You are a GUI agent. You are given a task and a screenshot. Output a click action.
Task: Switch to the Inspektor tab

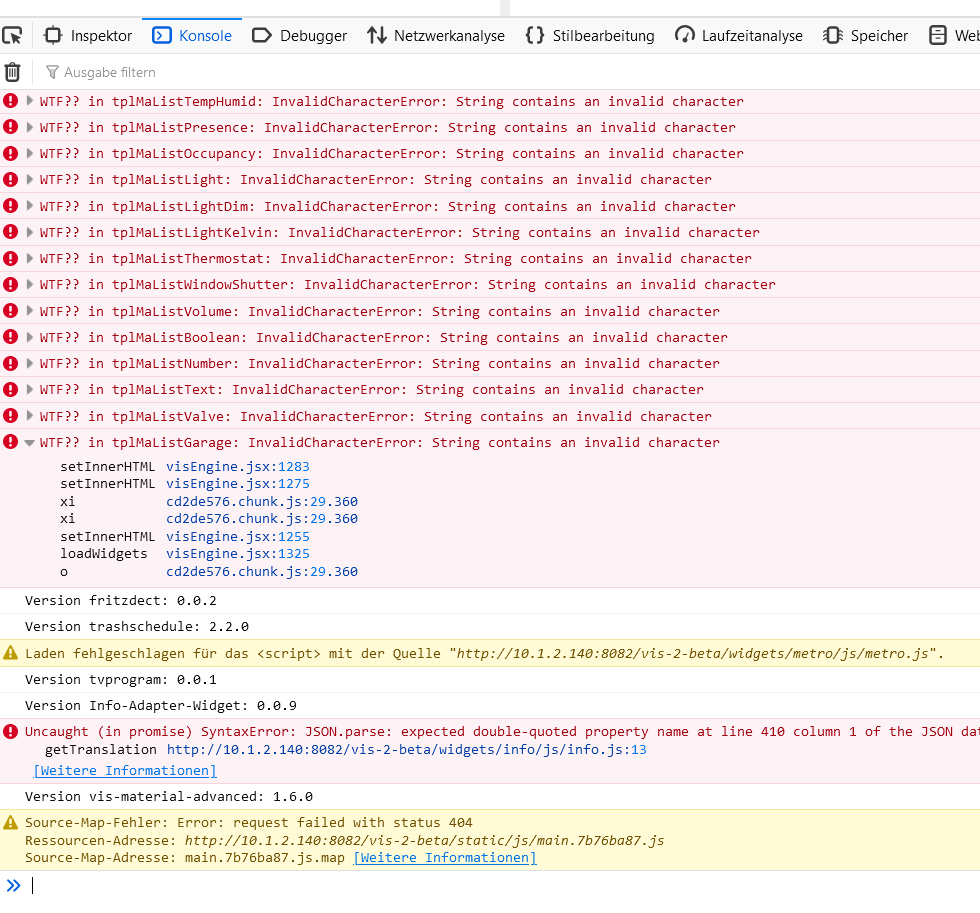(89, 36)
